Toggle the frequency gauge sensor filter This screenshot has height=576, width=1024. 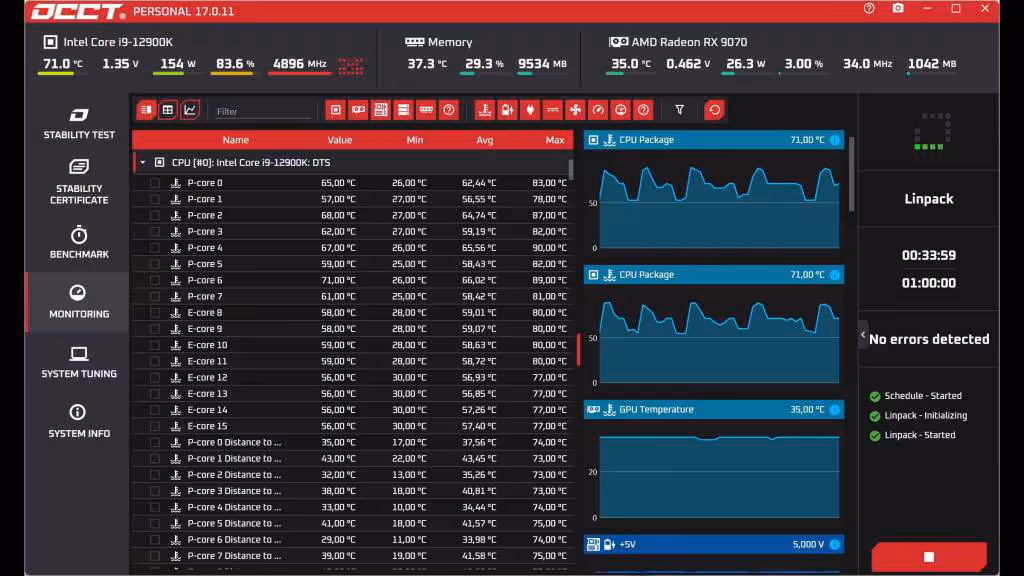[x=598, y=110]
